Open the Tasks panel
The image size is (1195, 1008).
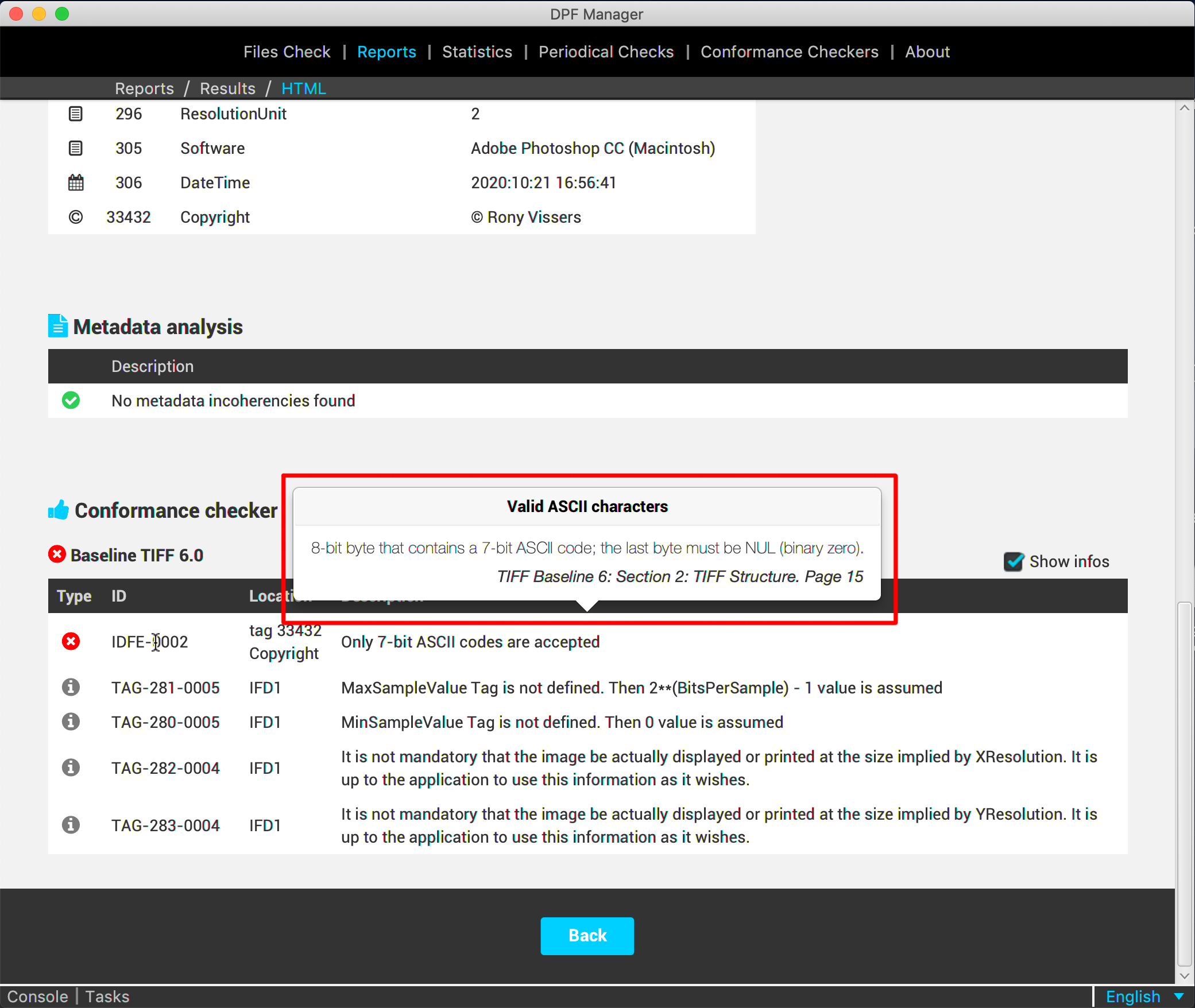107,997
